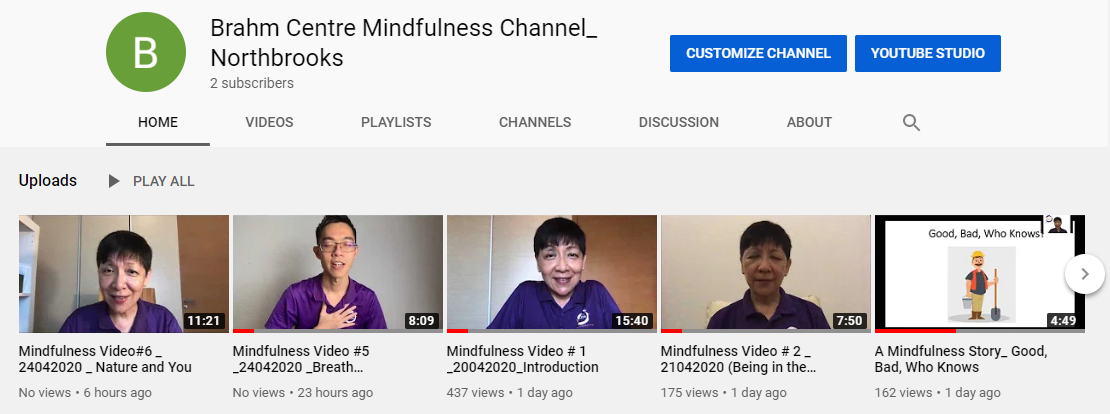Go to the Discussion tab
This screenshot has width=1110, height=414.
point(678,122)
